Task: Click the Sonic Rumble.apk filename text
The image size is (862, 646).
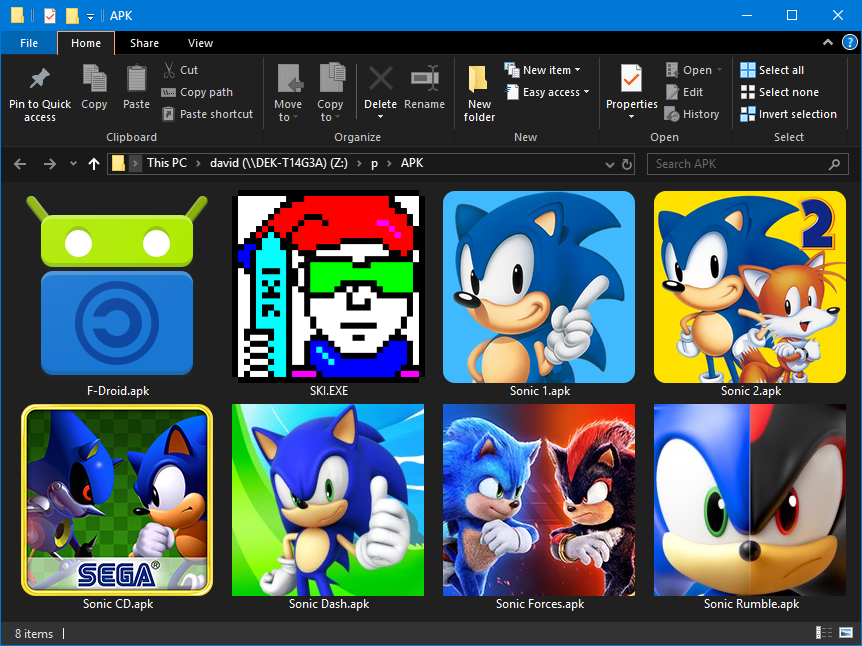Action: (x=751, y=604)
